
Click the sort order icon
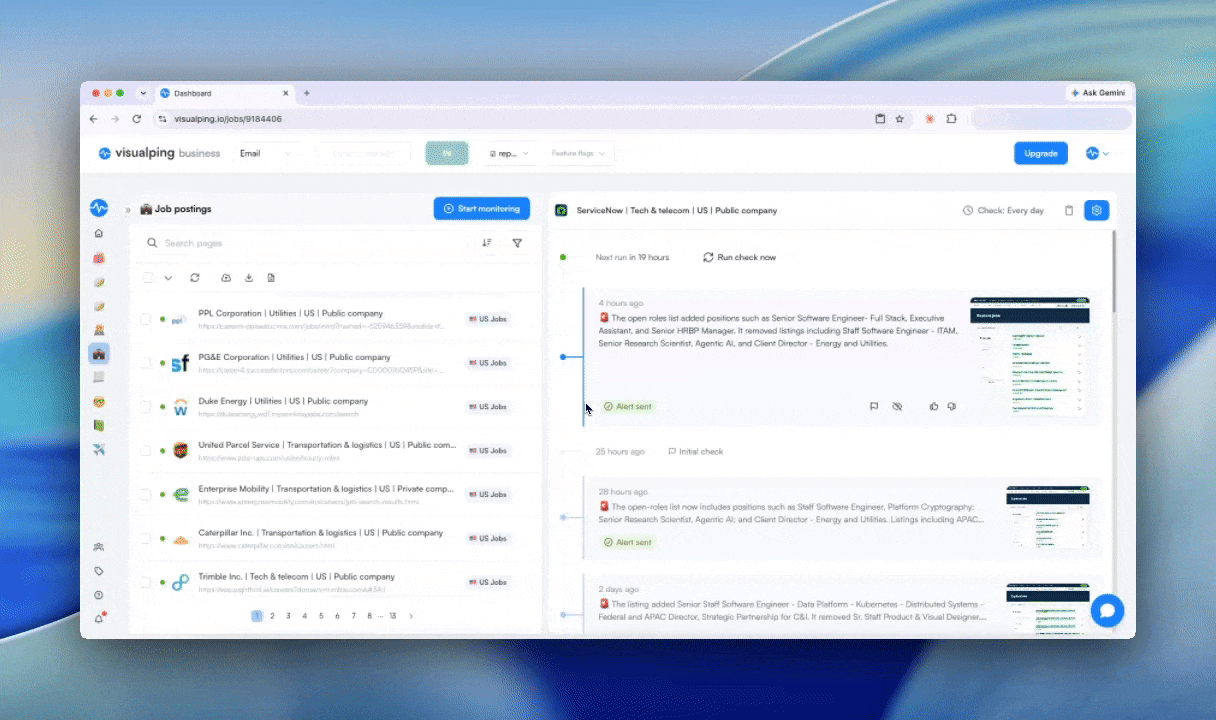[487, 243]
